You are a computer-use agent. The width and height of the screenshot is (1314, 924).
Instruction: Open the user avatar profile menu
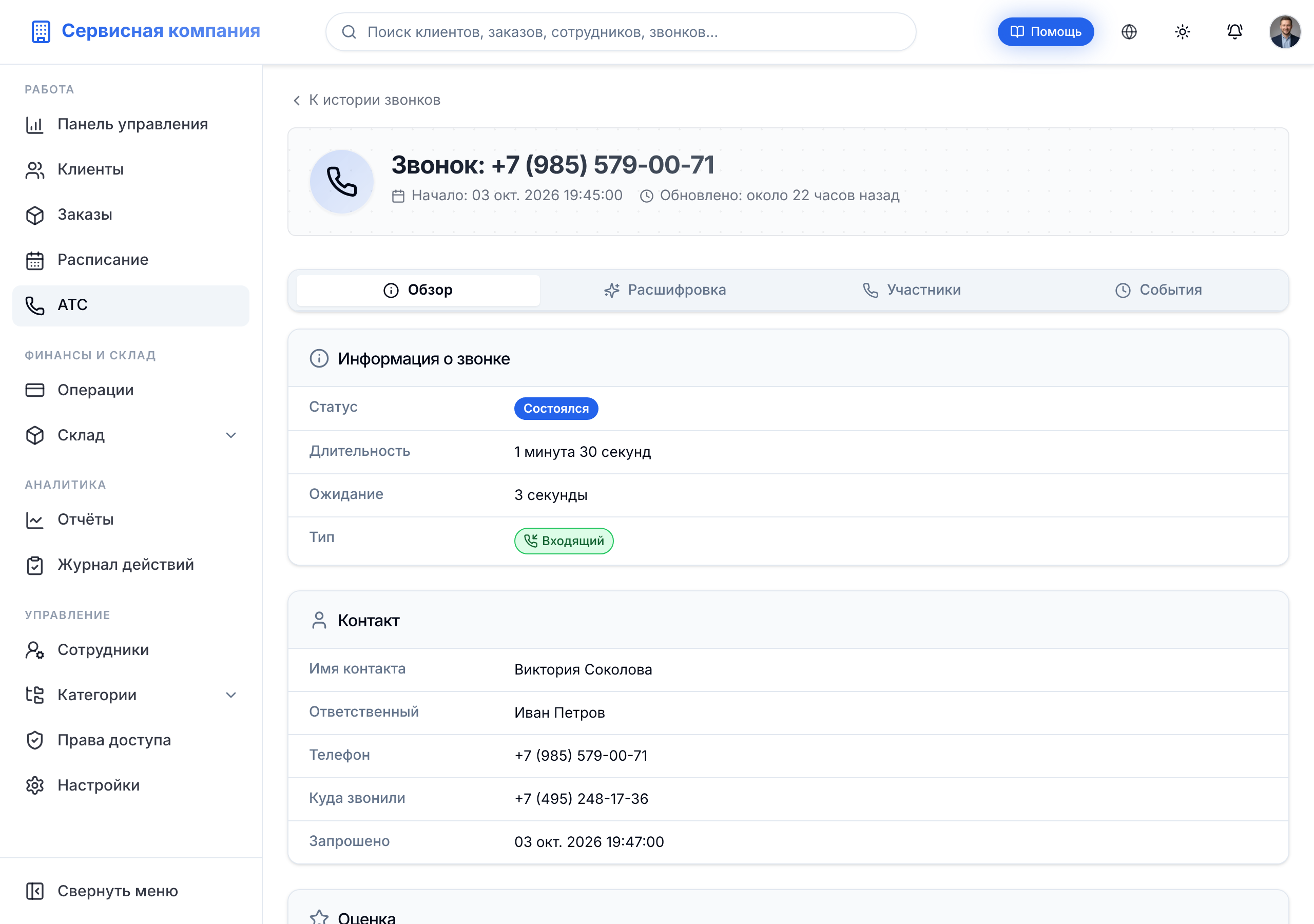click(x=1285, y=32)
